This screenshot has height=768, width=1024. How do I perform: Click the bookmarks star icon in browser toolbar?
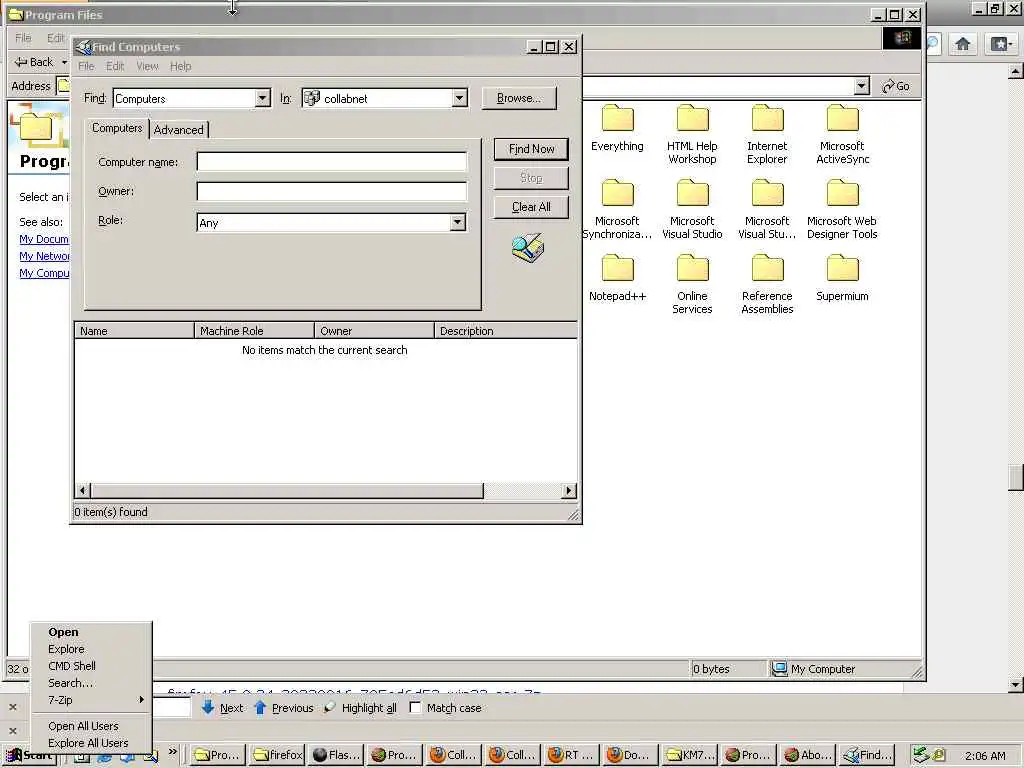tap(1002, 44)
